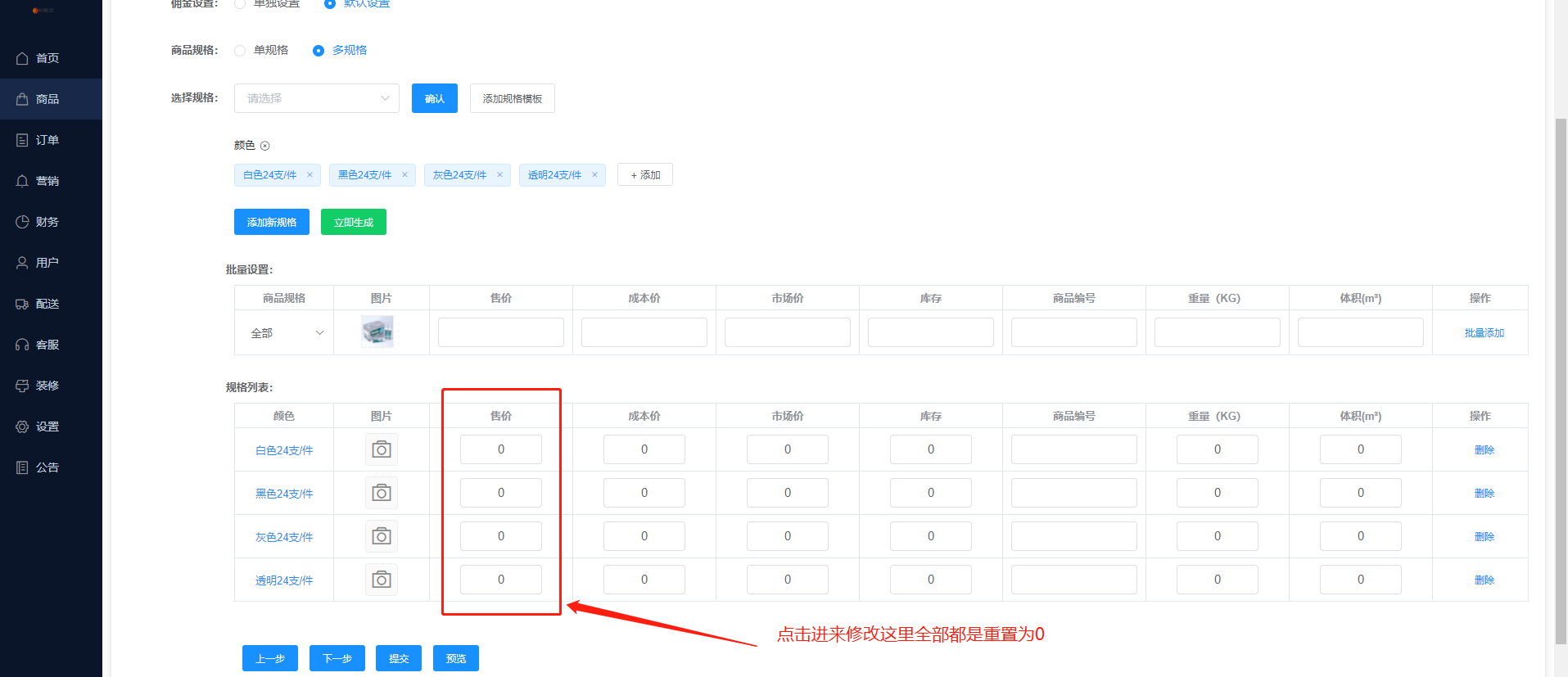Focus the batch 重量 input field

pos(1218,332)
